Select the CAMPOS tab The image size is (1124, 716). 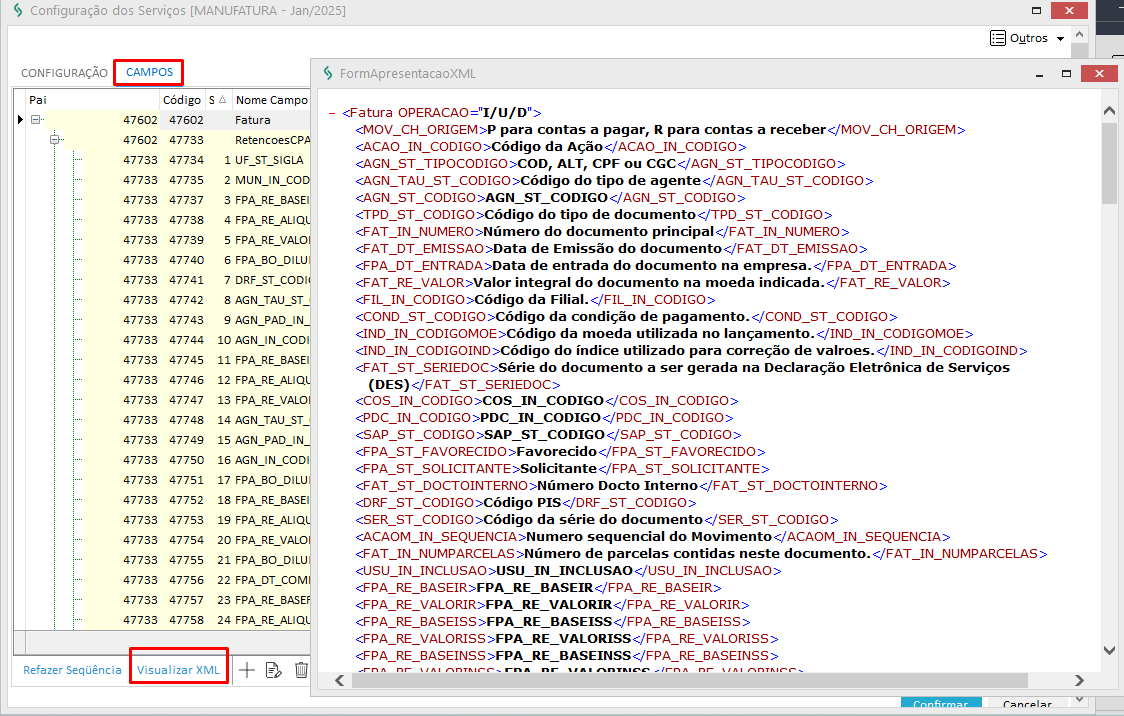tap(149, 72)
